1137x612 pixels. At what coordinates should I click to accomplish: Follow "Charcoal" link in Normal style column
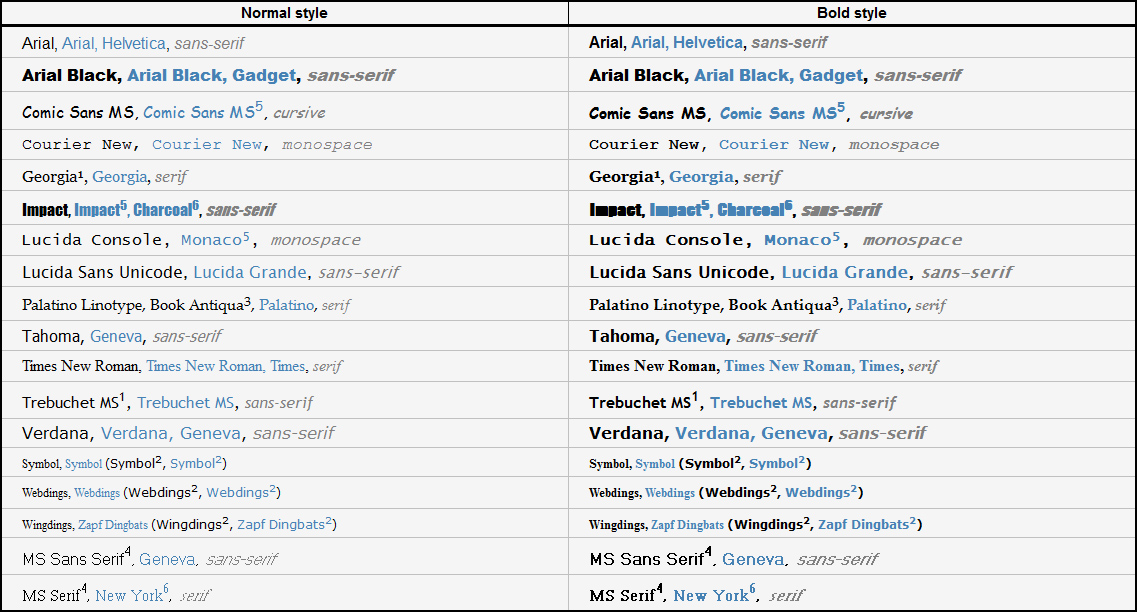pyautogui.click(x=162, y=210)
